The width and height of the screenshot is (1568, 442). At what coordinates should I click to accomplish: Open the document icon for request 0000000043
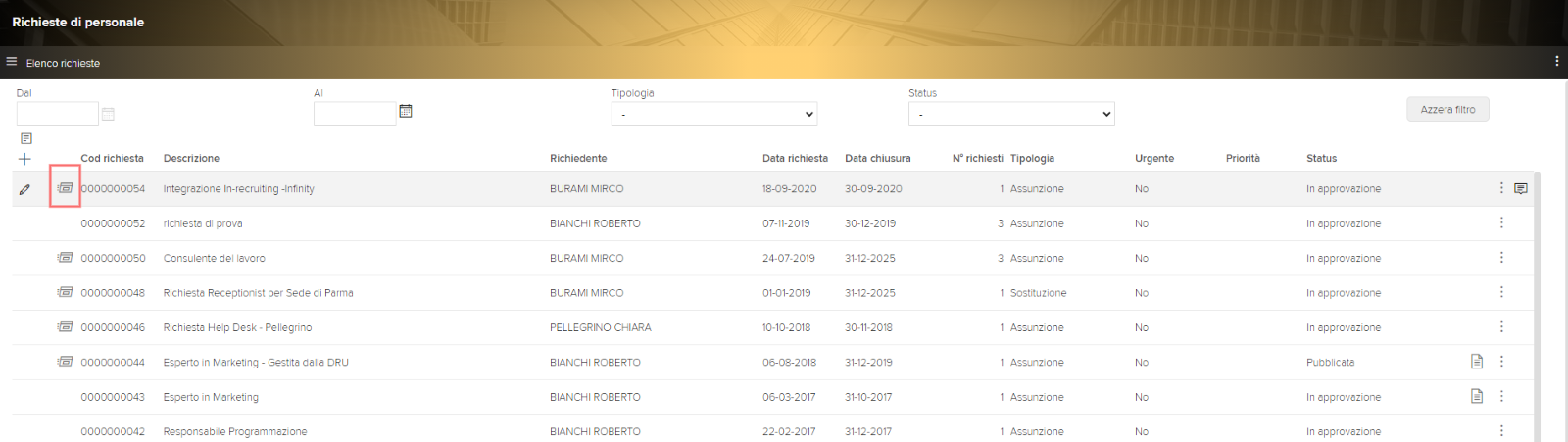(1477, 396)
